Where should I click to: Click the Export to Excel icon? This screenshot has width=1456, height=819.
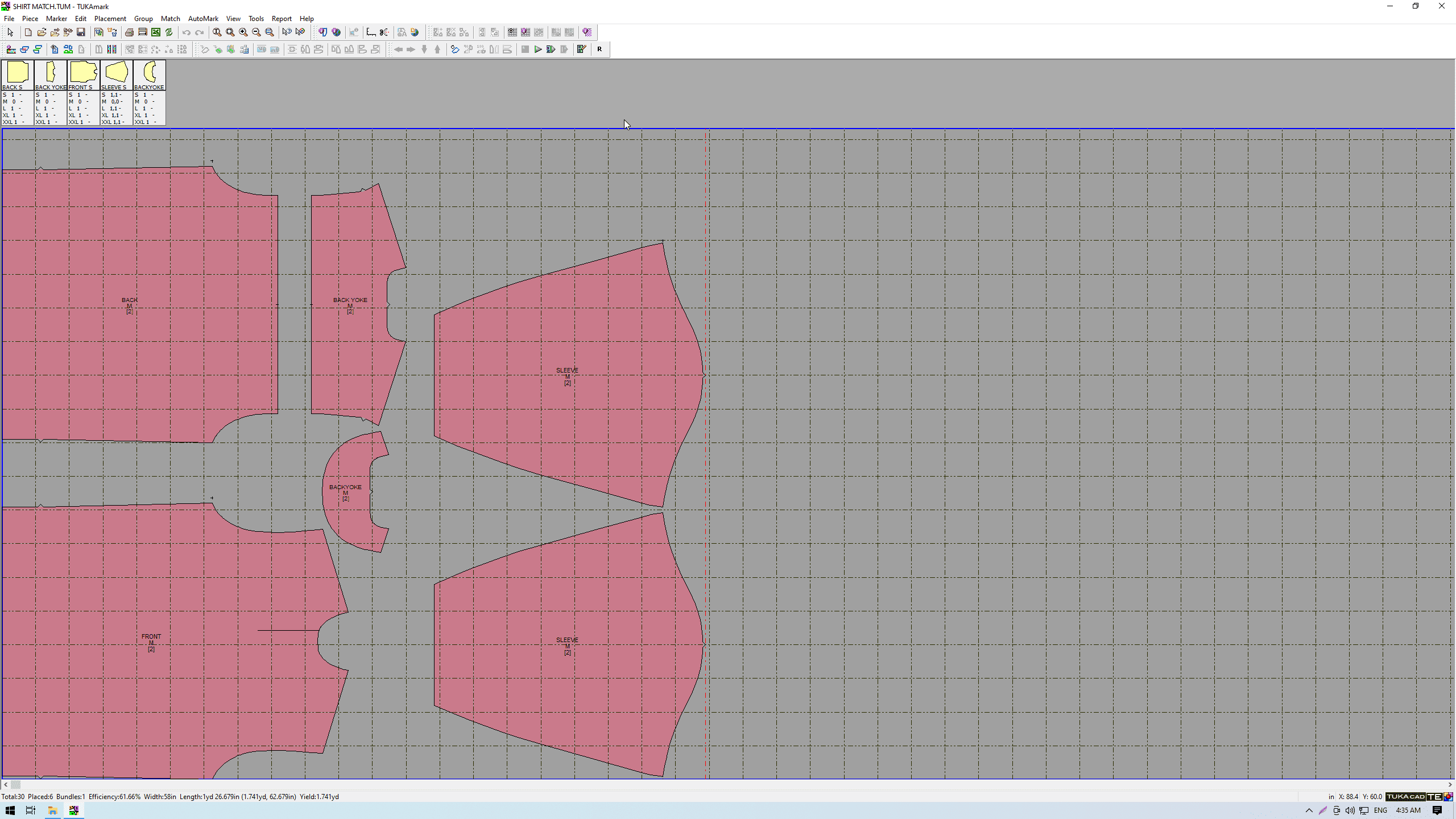pos(156,32)
